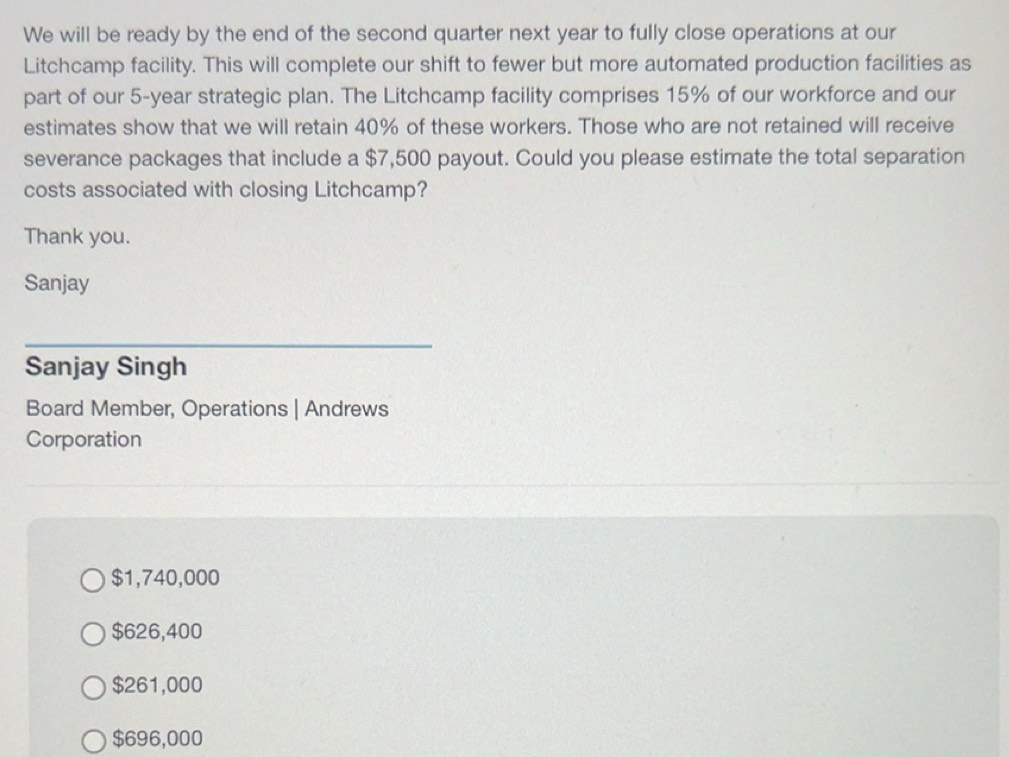The image size is (1009, 757).
Task: Click the 'severance packages' phrase
Action: tap(122, 159)
